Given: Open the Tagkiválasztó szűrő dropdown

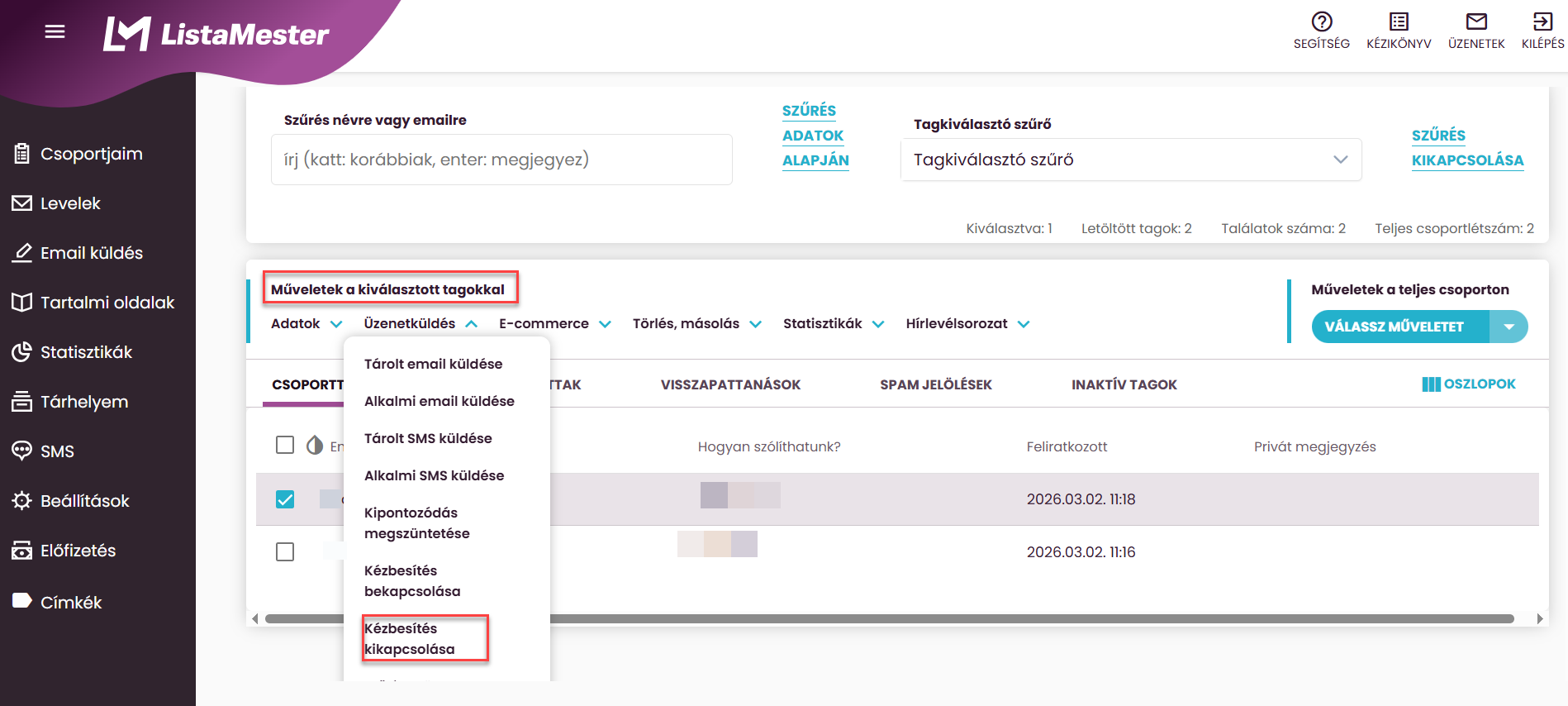Looking at the screenshot, I should 1130,160.
